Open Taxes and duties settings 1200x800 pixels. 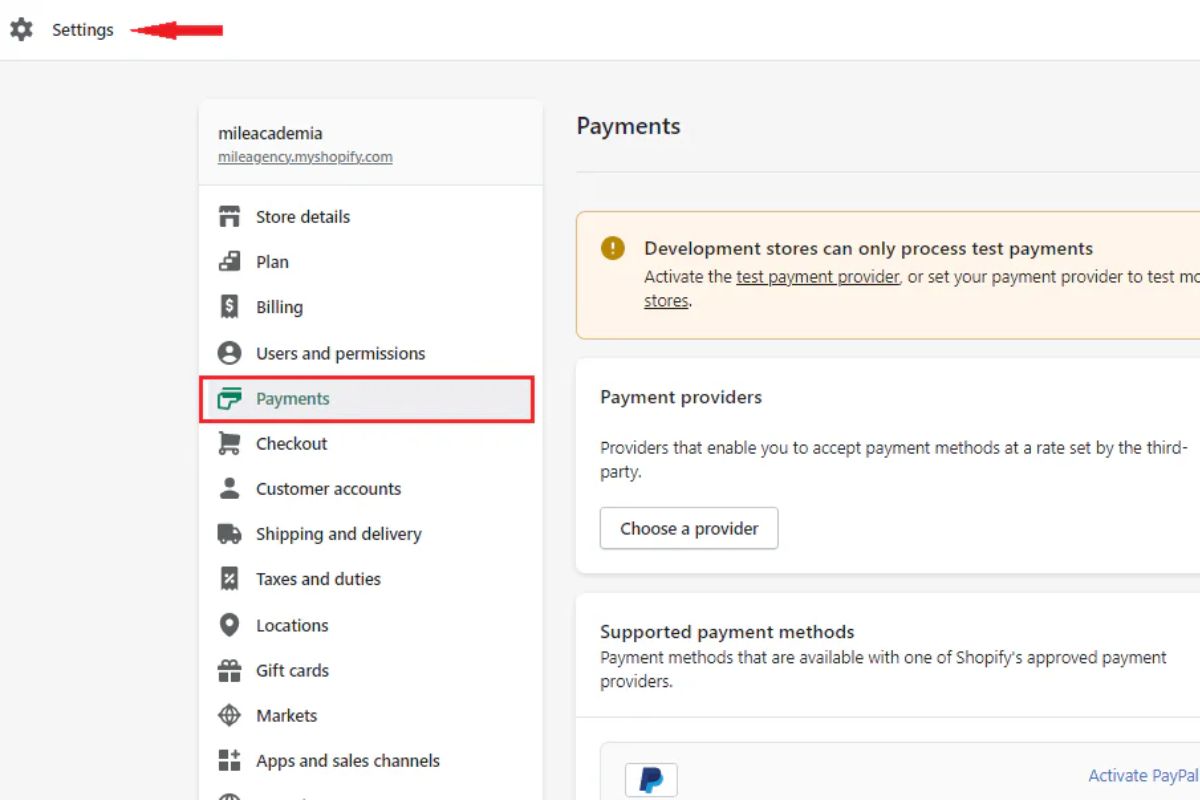tap(318, 579)
